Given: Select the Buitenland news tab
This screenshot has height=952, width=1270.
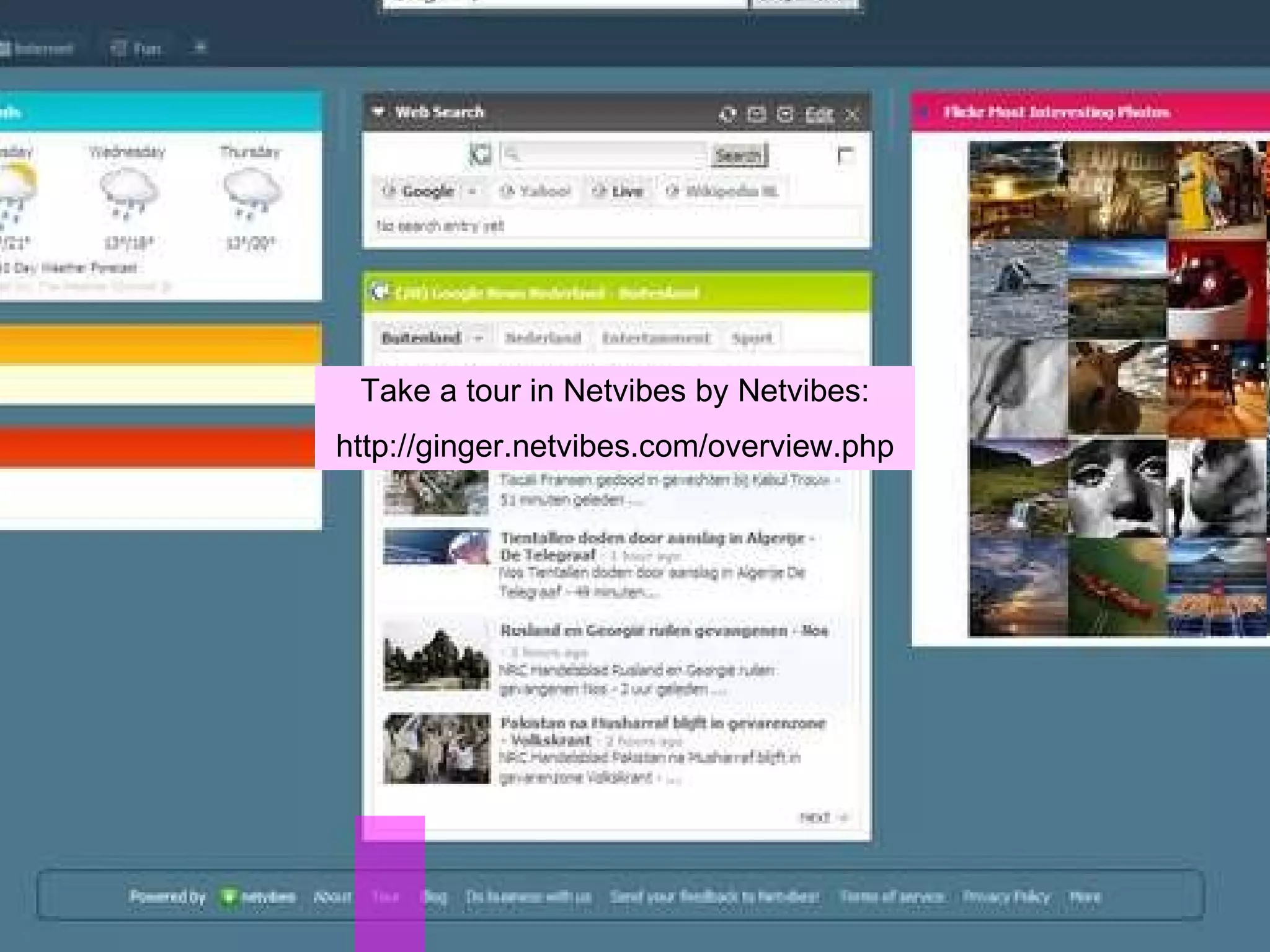Looking at the screenshot, I should coord(421,338).
